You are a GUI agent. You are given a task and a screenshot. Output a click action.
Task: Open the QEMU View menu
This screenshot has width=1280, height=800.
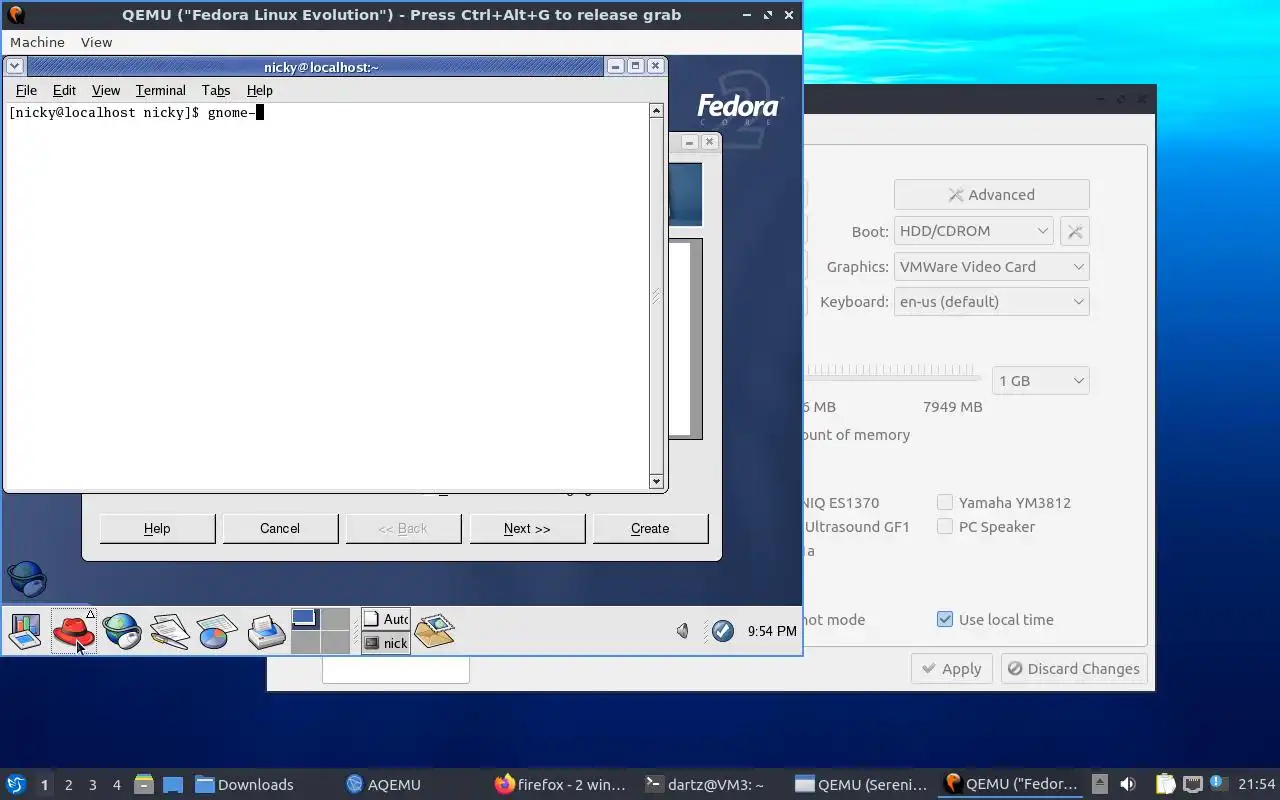(96, 42)
